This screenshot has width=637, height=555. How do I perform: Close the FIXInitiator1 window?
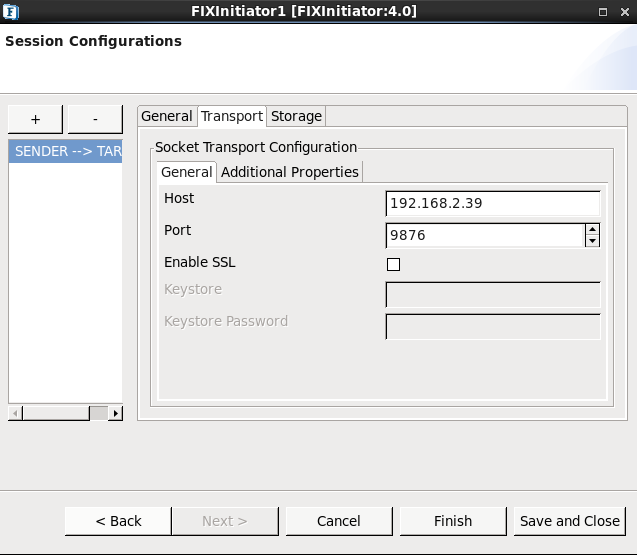625,12
